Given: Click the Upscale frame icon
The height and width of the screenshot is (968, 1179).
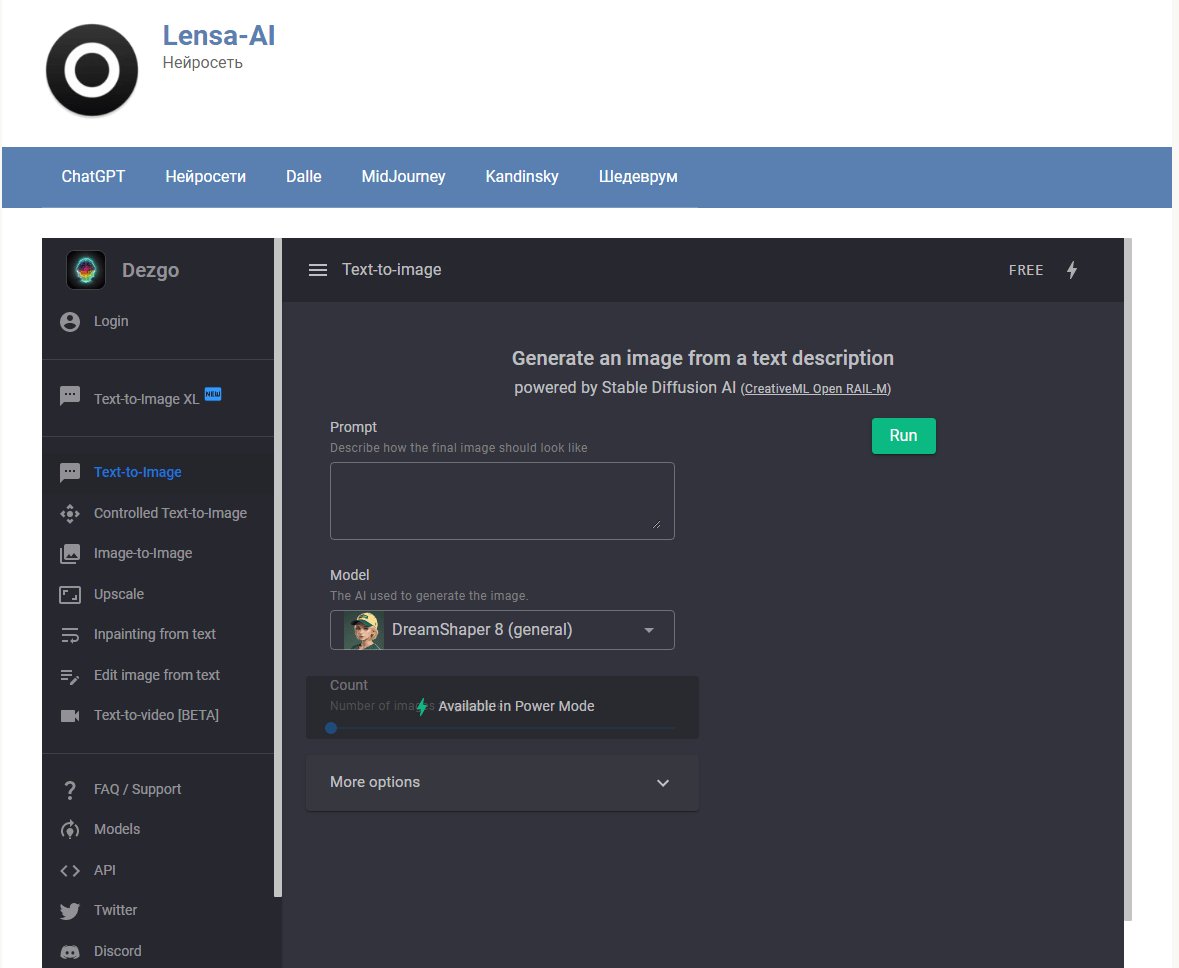Looking at the screenshot, I should (70, 595).
